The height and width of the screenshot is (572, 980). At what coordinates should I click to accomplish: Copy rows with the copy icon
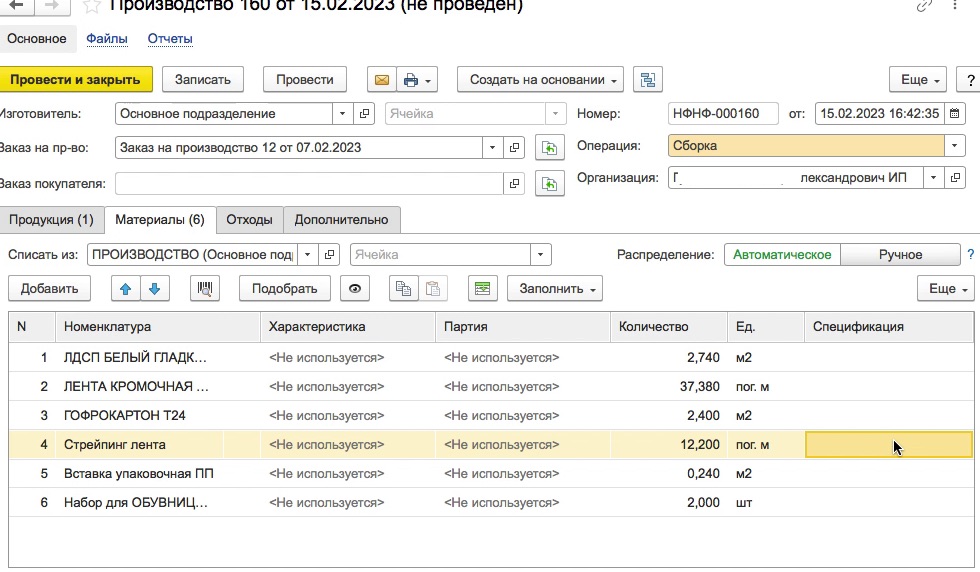click(403, 289)
